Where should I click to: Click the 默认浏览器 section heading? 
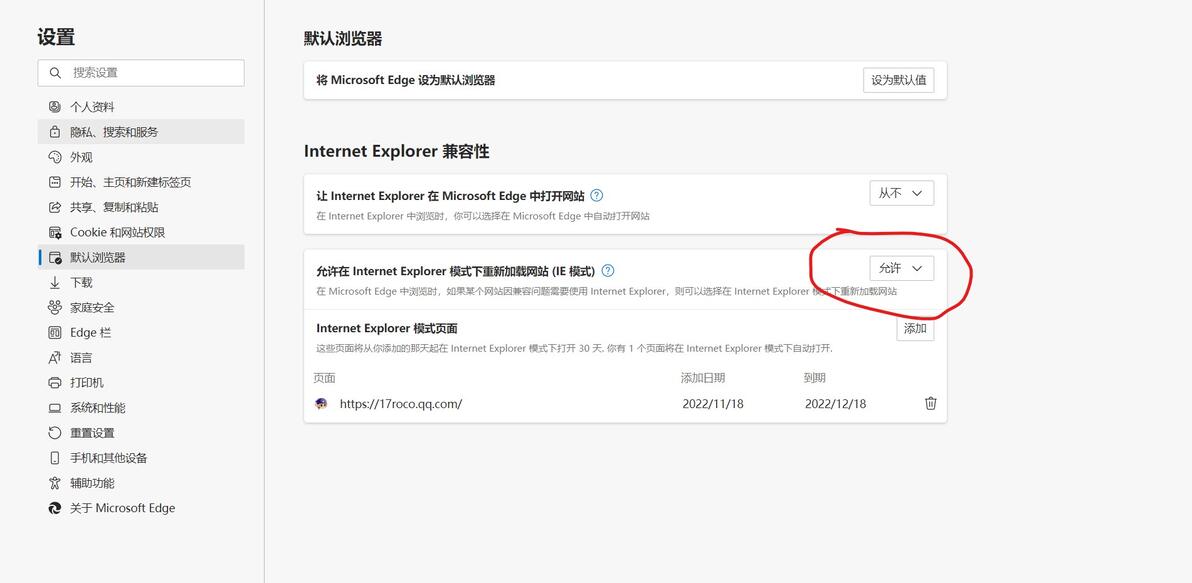tap(343, 39)
